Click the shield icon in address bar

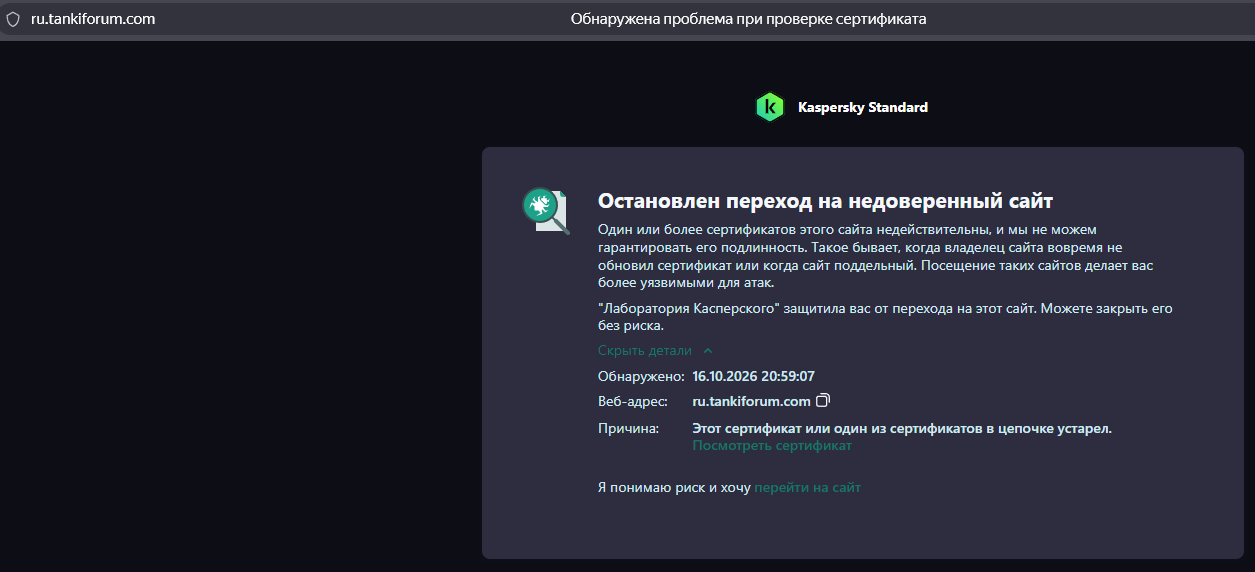coord(13,19)
